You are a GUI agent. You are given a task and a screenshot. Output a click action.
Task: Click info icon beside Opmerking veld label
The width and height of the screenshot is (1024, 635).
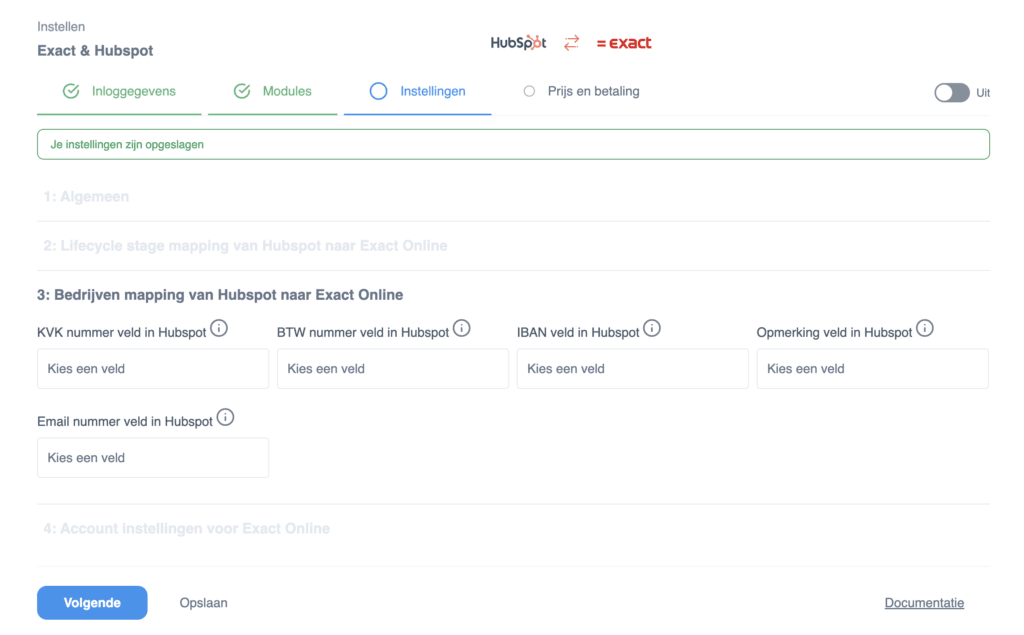925,328
